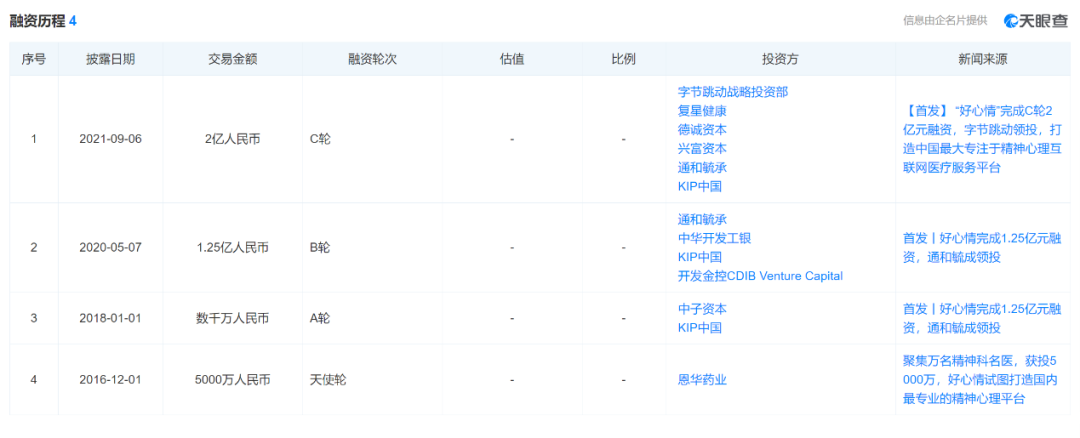Open news link in B轮 row
This screenshot has width=1080, height=438.
coord(982,248)
